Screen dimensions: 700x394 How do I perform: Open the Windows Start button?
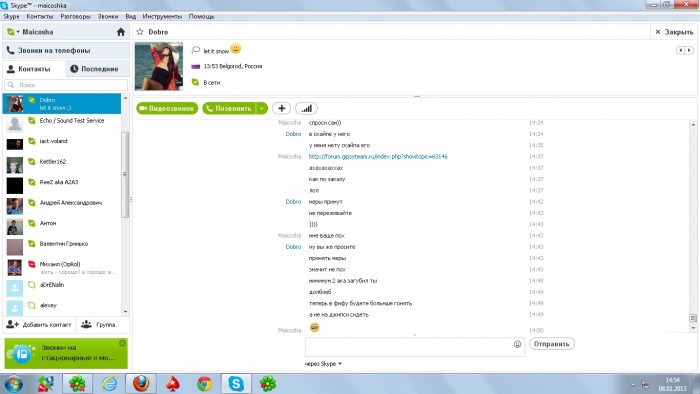13,384
